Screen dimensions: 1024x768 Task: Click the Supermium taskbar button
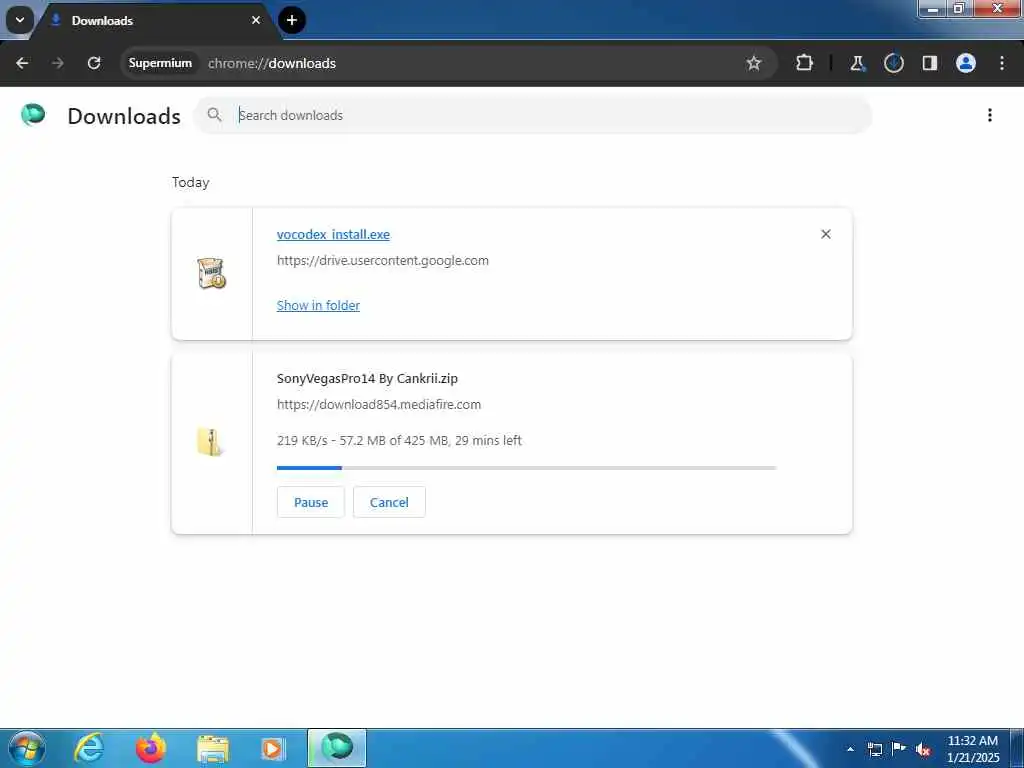337,748
